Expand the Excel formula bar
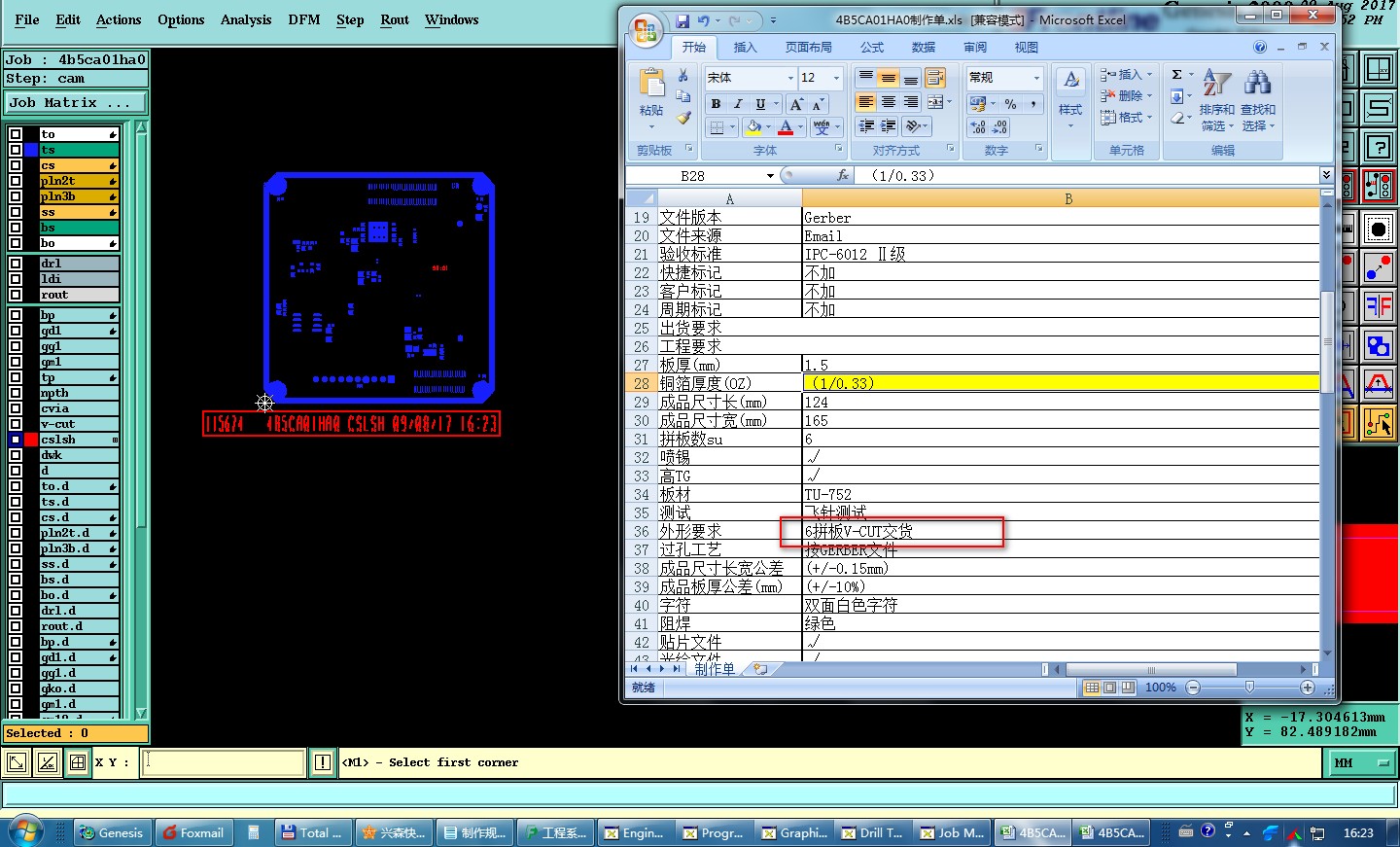The width and height of the screenshot is (1400, 847). coord(1326,175)
